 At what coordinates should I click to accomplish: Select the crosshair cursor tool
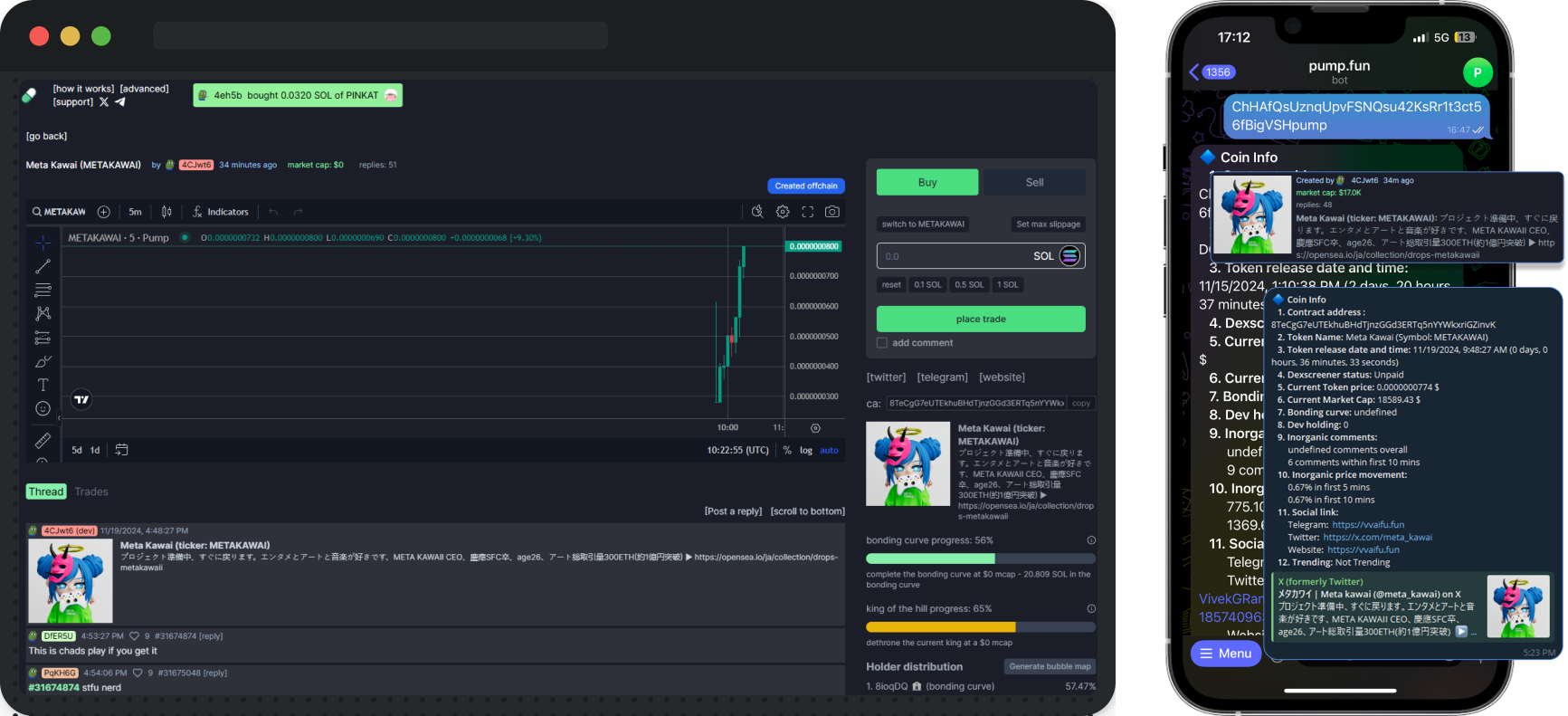(x=43, y=243)
